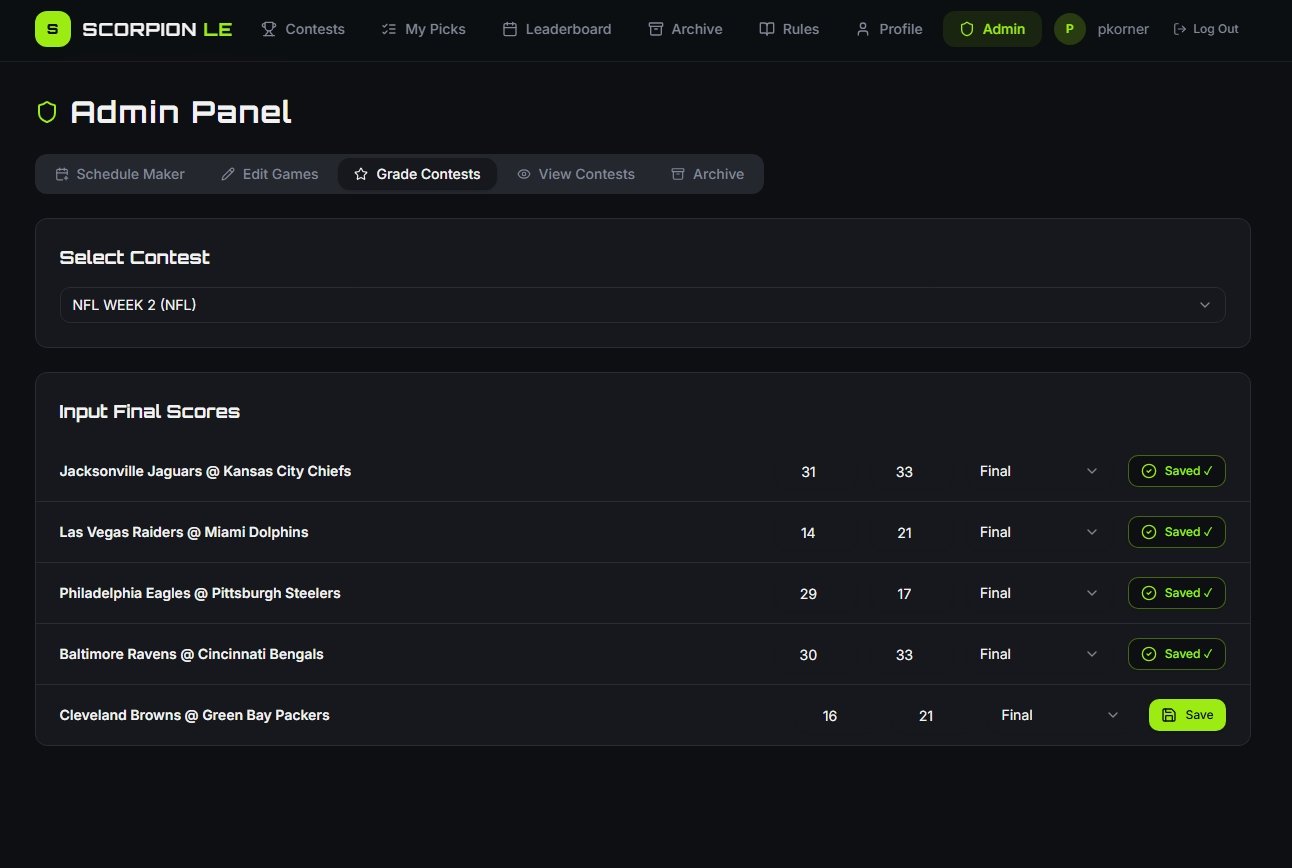Open the View Contests tab

575,174
